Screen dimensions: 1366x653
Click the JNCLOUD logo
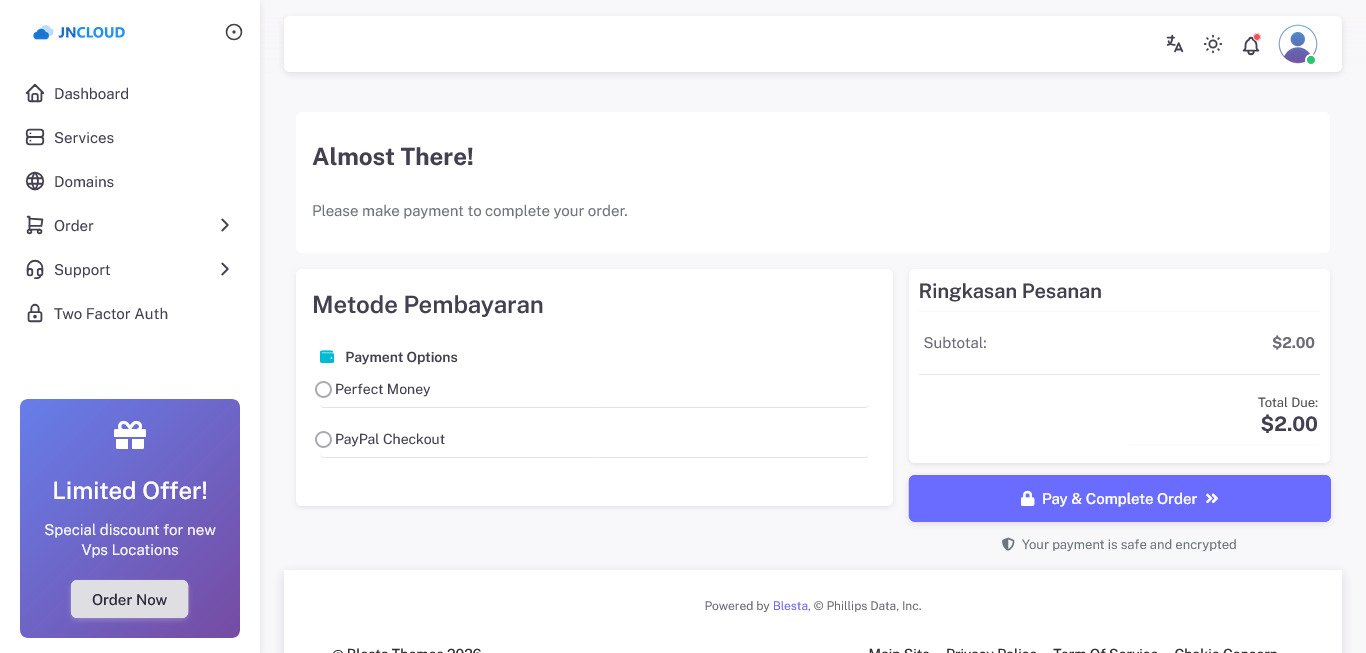click(79, 32)
